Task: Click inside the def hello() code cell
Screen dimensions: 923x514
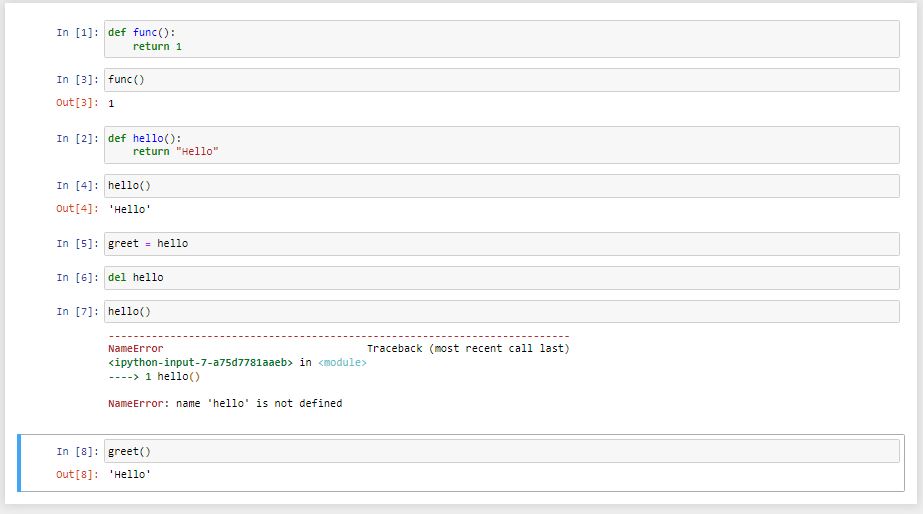Action: tap(500, 144)
